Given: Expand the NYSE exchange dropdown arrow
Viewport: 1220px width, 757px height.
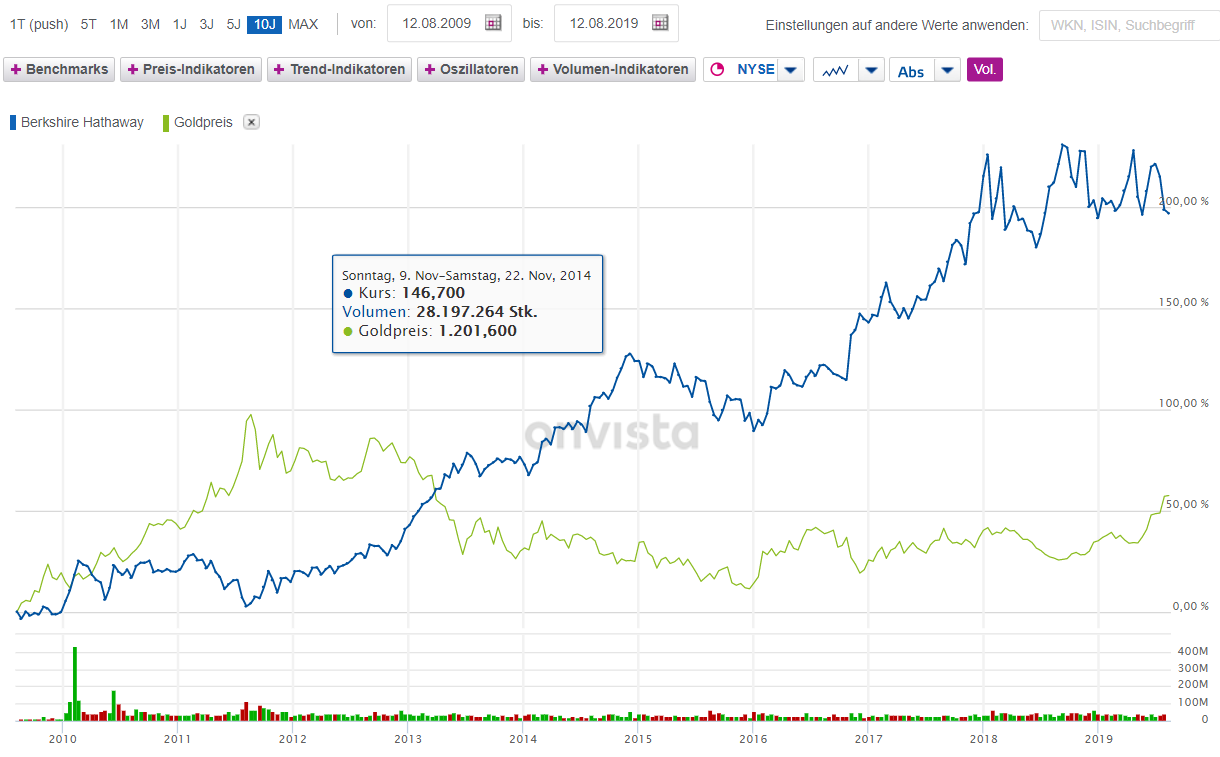Looking at the screenshot, I should click(x=791, y=70).
